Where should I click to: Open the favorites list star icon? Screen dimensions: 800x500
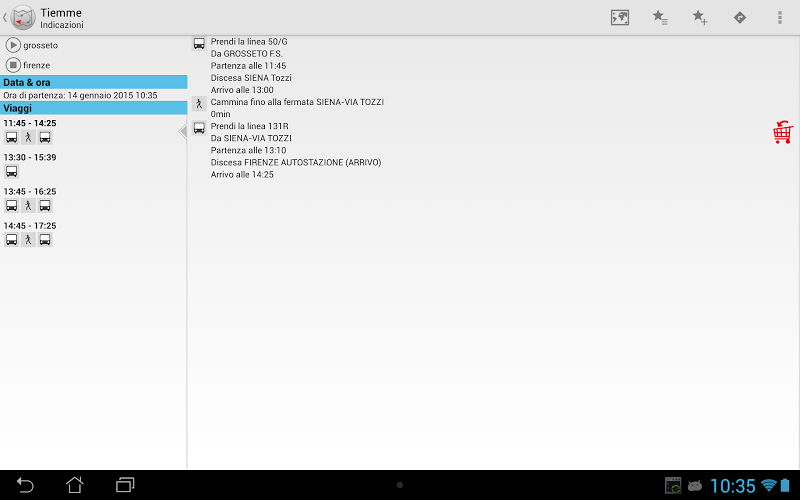coord(660,17)
